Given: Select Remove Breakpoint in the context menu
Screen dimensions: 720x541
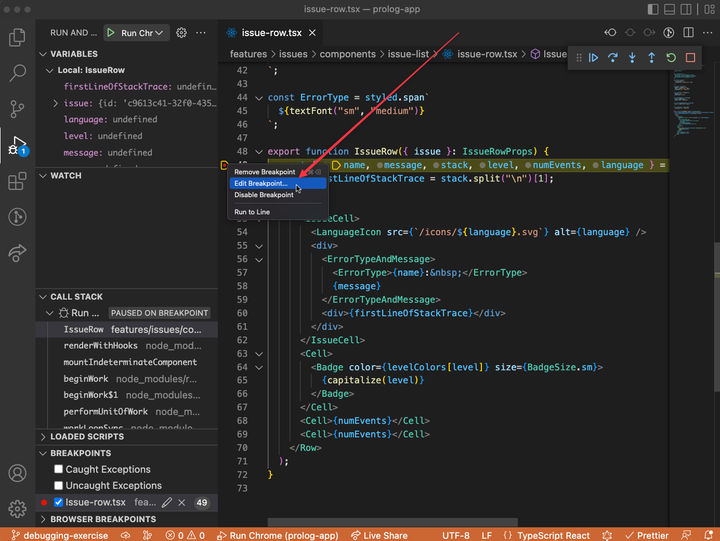Looking at the screenshot, I should pos(264,172).
